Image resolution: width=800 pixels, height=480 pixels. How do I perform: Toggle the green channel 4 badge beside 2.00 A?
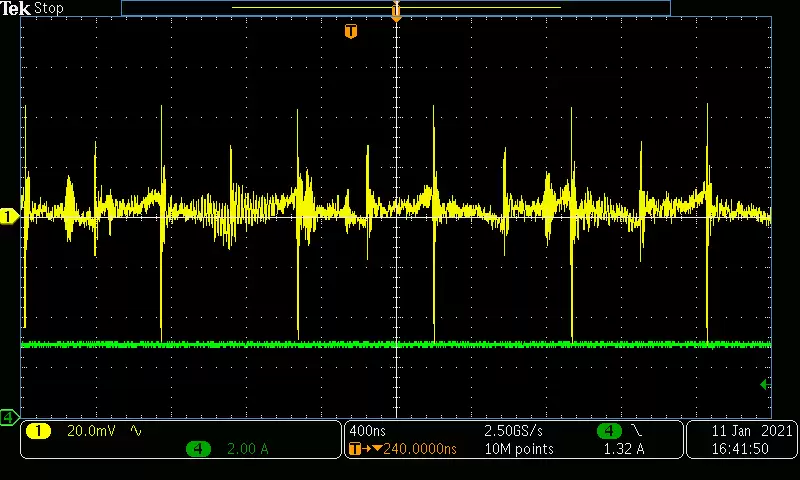(x=198, y=449)
